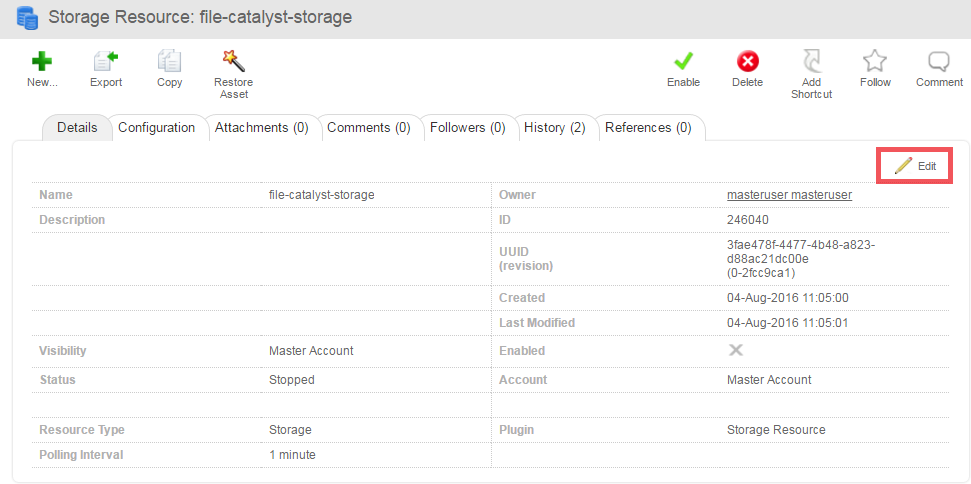This screenshot has width=971, height=484.
Task: Switch to the Configuration tab
Action: [156, 127]
